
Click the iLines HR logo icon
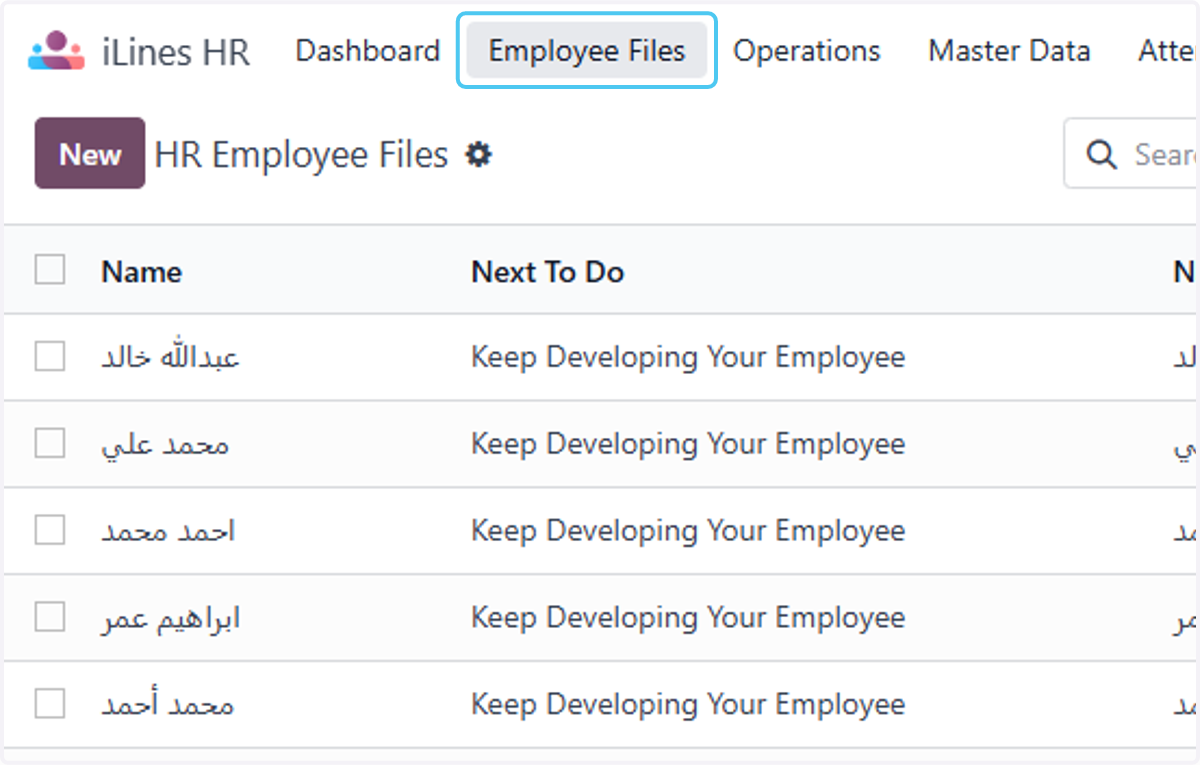(x=56, y=51)
